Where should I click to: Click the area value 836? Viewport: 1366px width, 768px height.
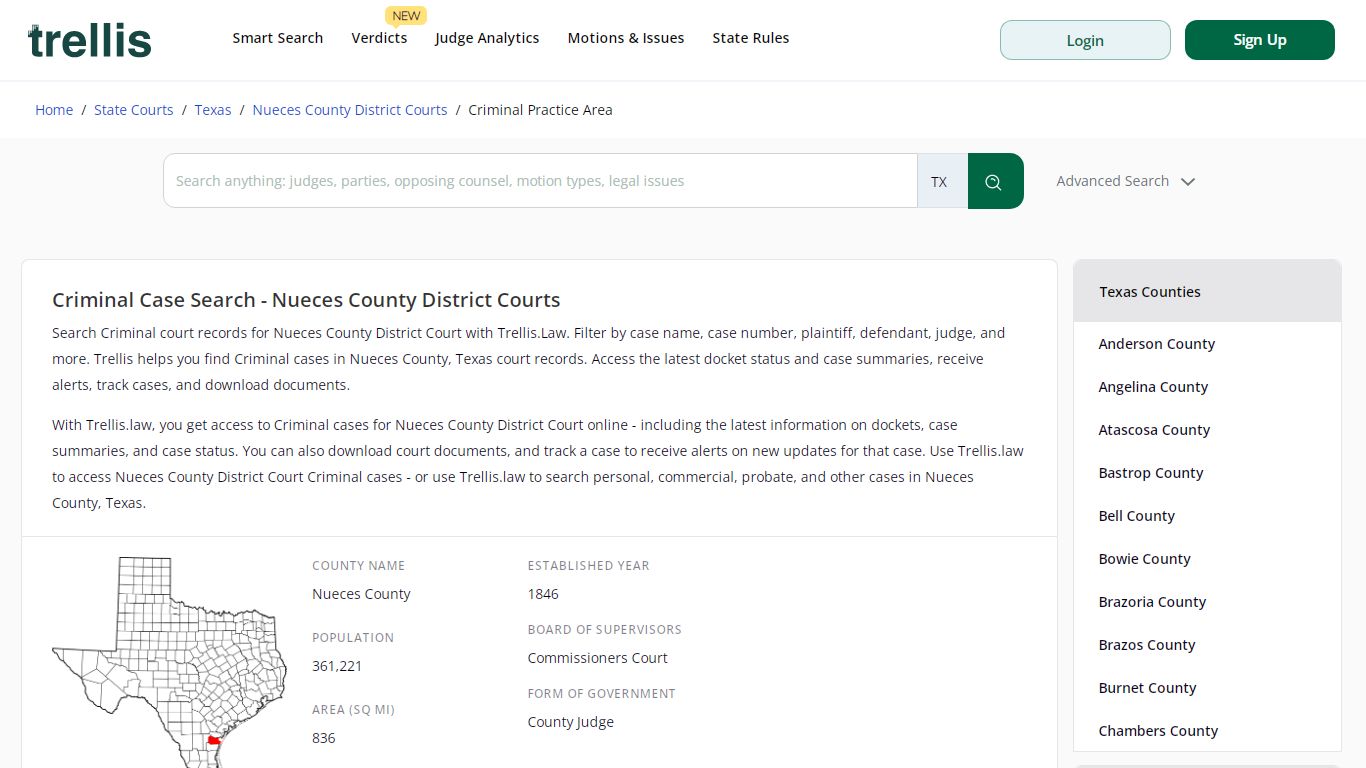[324, 738]
